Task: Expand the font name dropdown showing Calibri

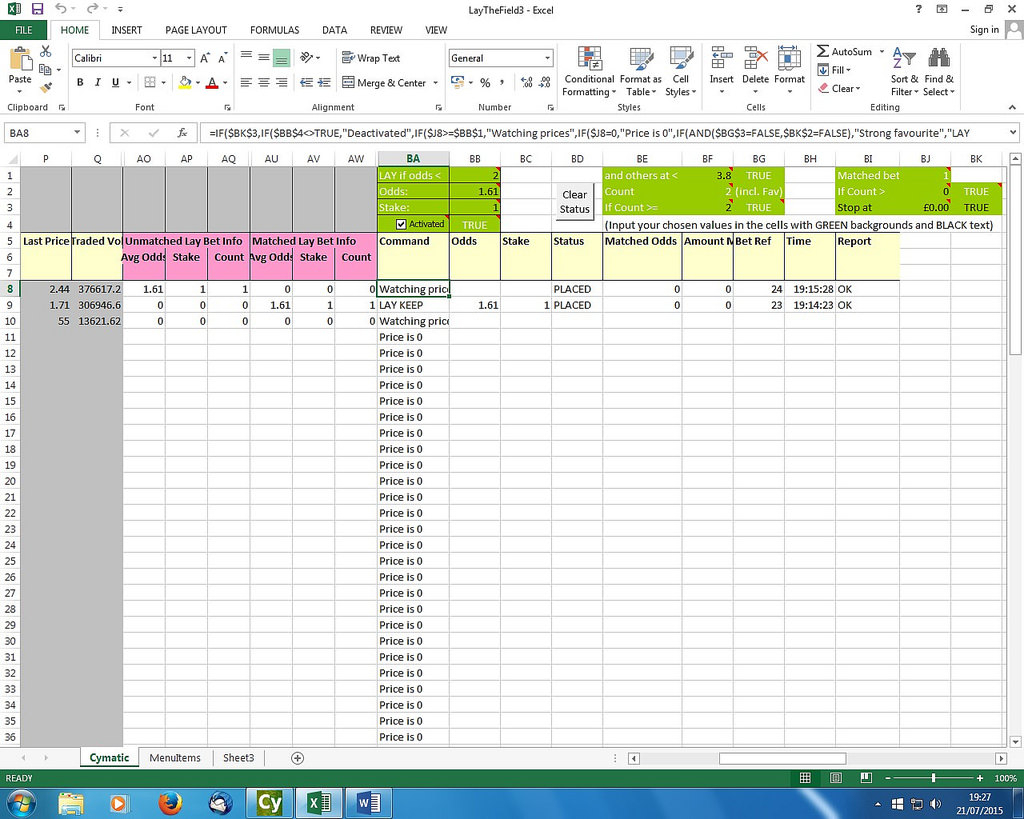Action: pos(154,58)
